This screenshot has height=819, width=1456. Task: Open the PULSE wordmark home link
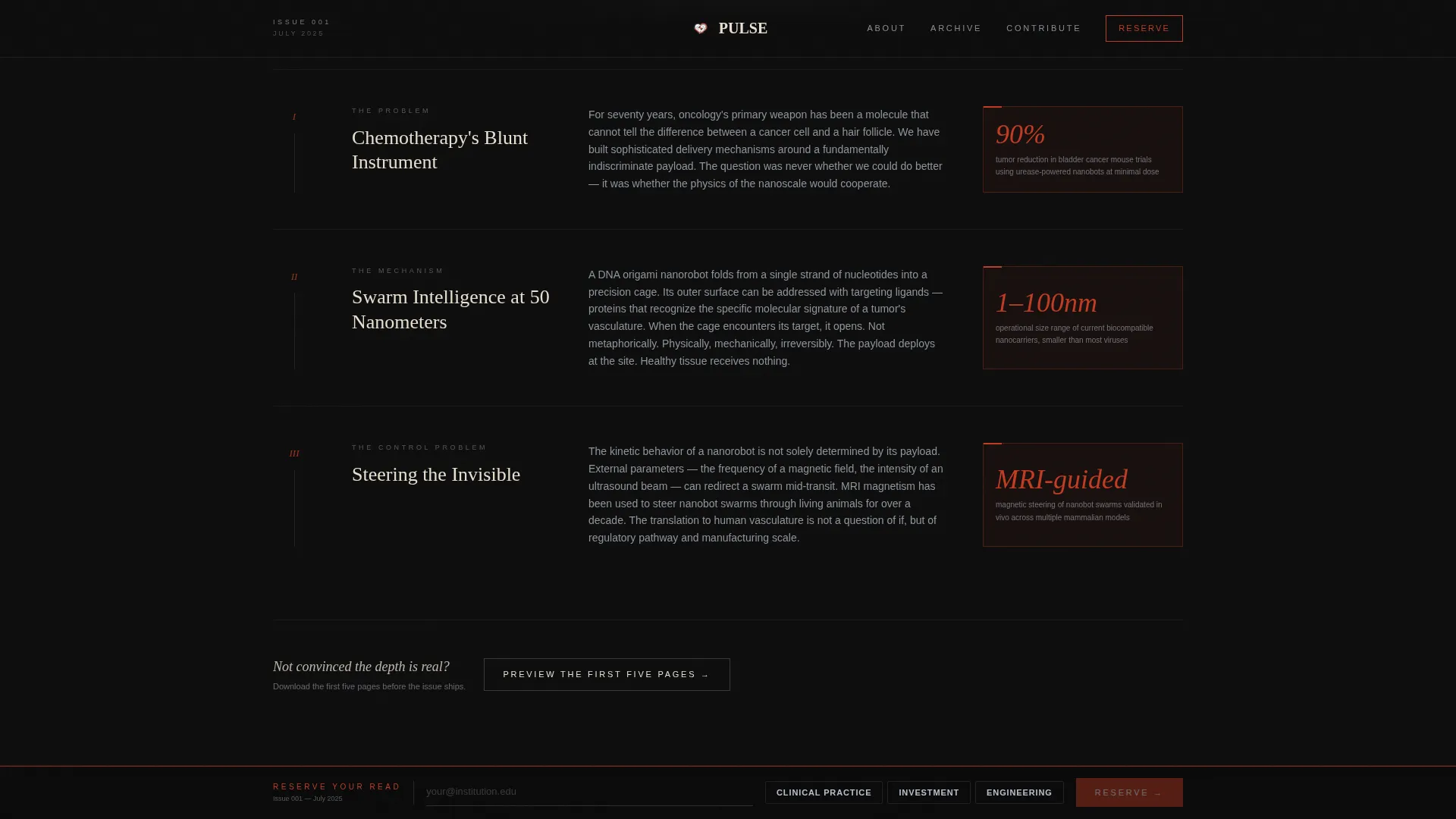742,28
